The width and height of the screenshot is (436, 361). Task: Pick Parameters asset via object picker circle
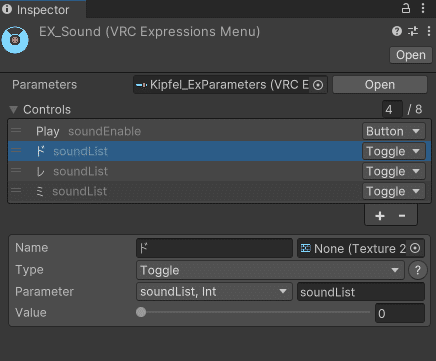(x=318, y=85)
